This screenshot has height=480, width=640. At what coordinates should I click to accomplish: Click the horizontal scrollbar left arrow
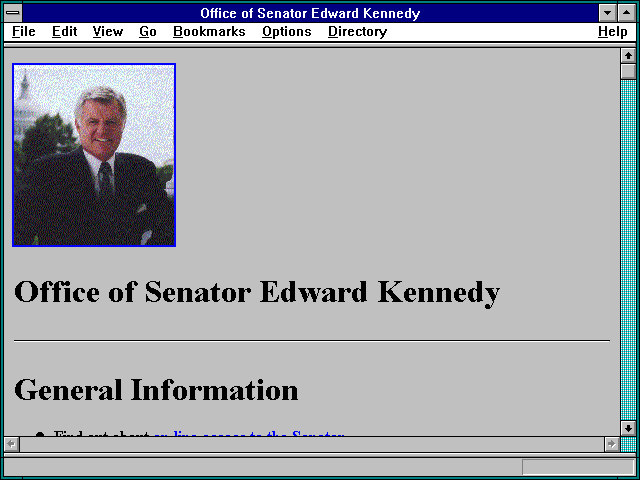(11, 444)
